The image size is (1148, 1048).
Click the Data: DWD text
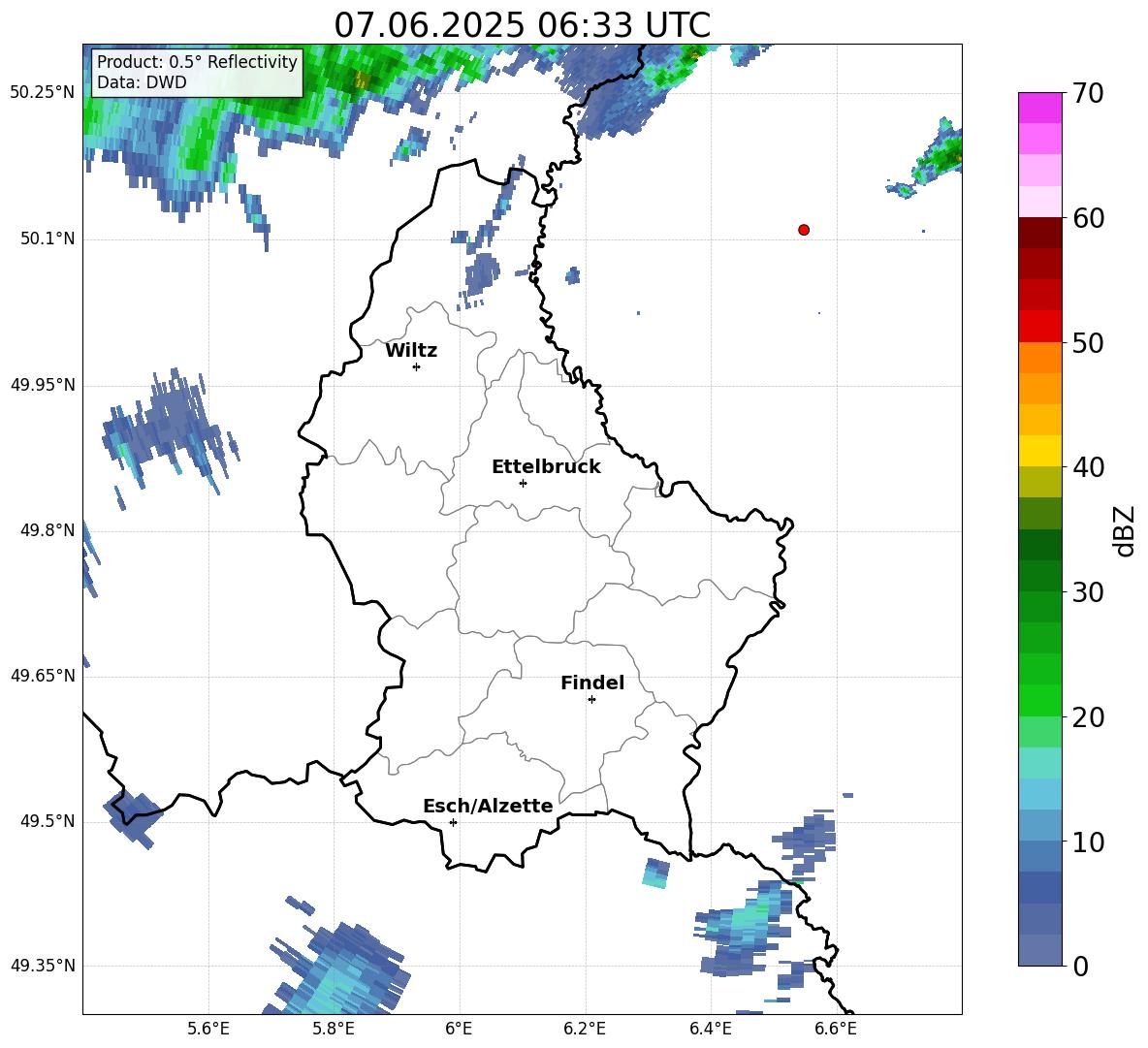(x=142, y=82)
